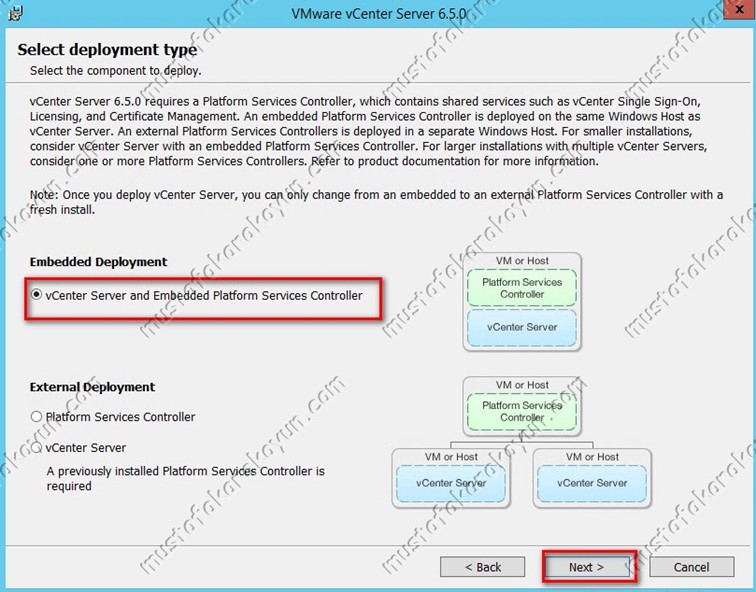Click the 'Select deployment type' title
The image size is (756, 592).
107,50
